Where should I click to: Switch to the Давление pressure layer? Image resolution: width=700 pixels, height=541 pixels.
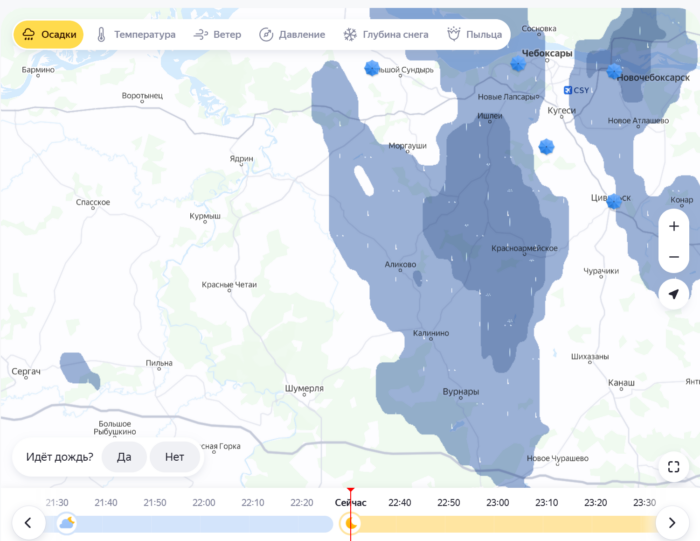click(292, 34)
